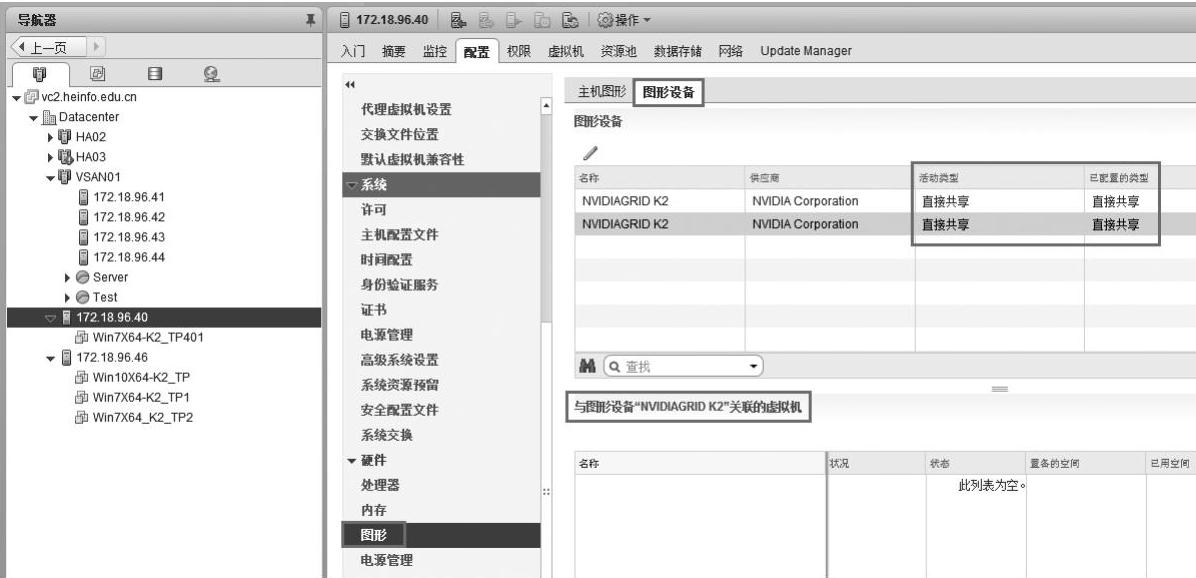Expand the Server resource pool
This screenshot has width=1196, height=578.
[68, 278]
